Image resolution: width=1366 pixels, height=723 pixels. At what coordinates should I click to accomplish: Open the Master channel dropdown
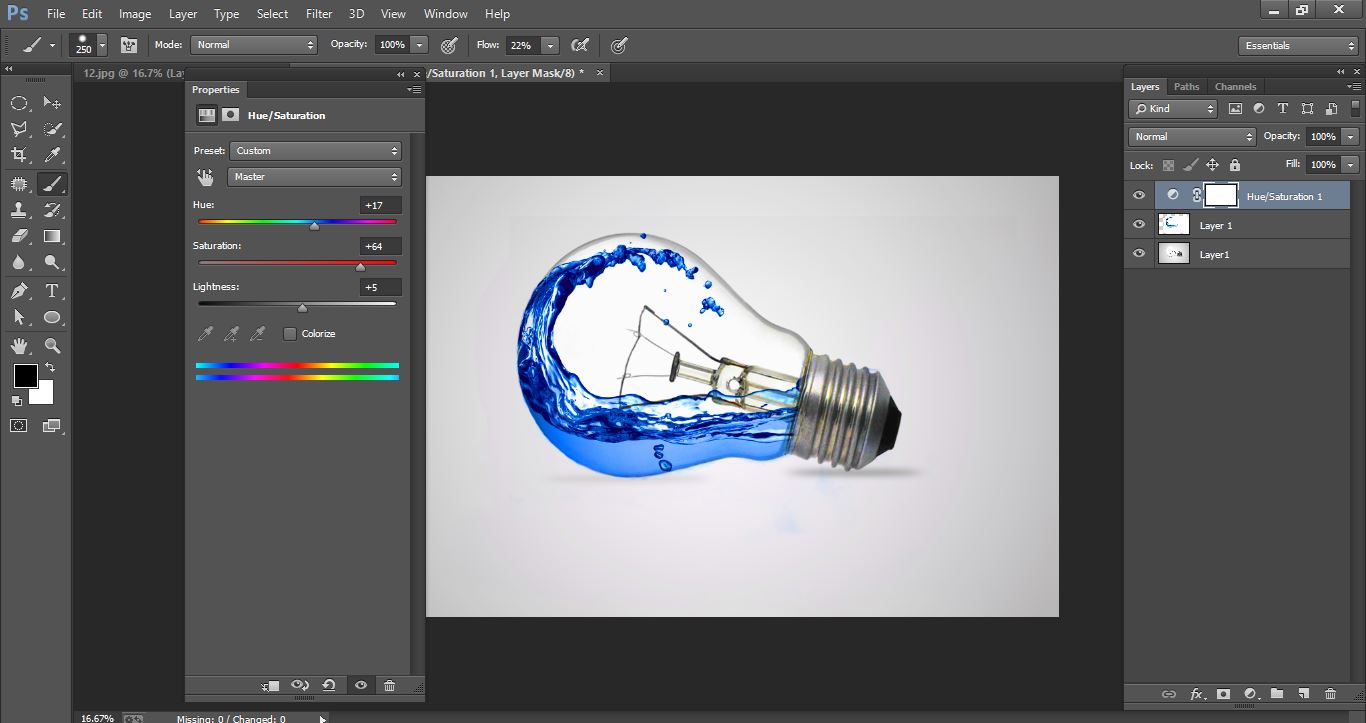(x=315, y=176)
